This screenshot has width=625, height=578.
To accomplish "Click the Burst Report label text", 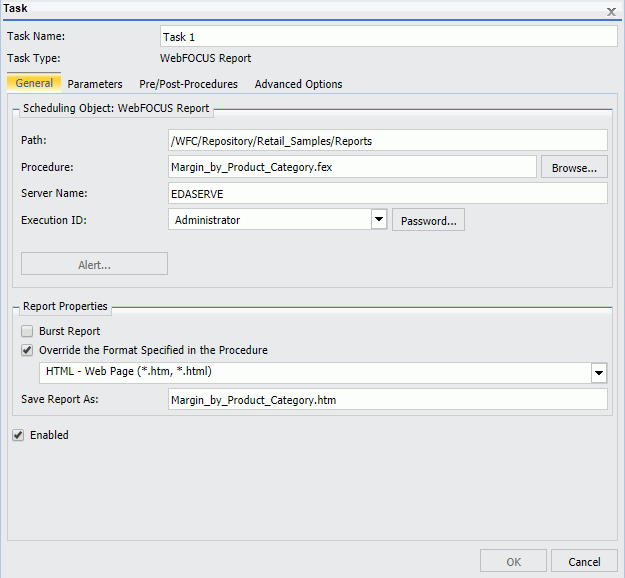I will tap(69, 331).
